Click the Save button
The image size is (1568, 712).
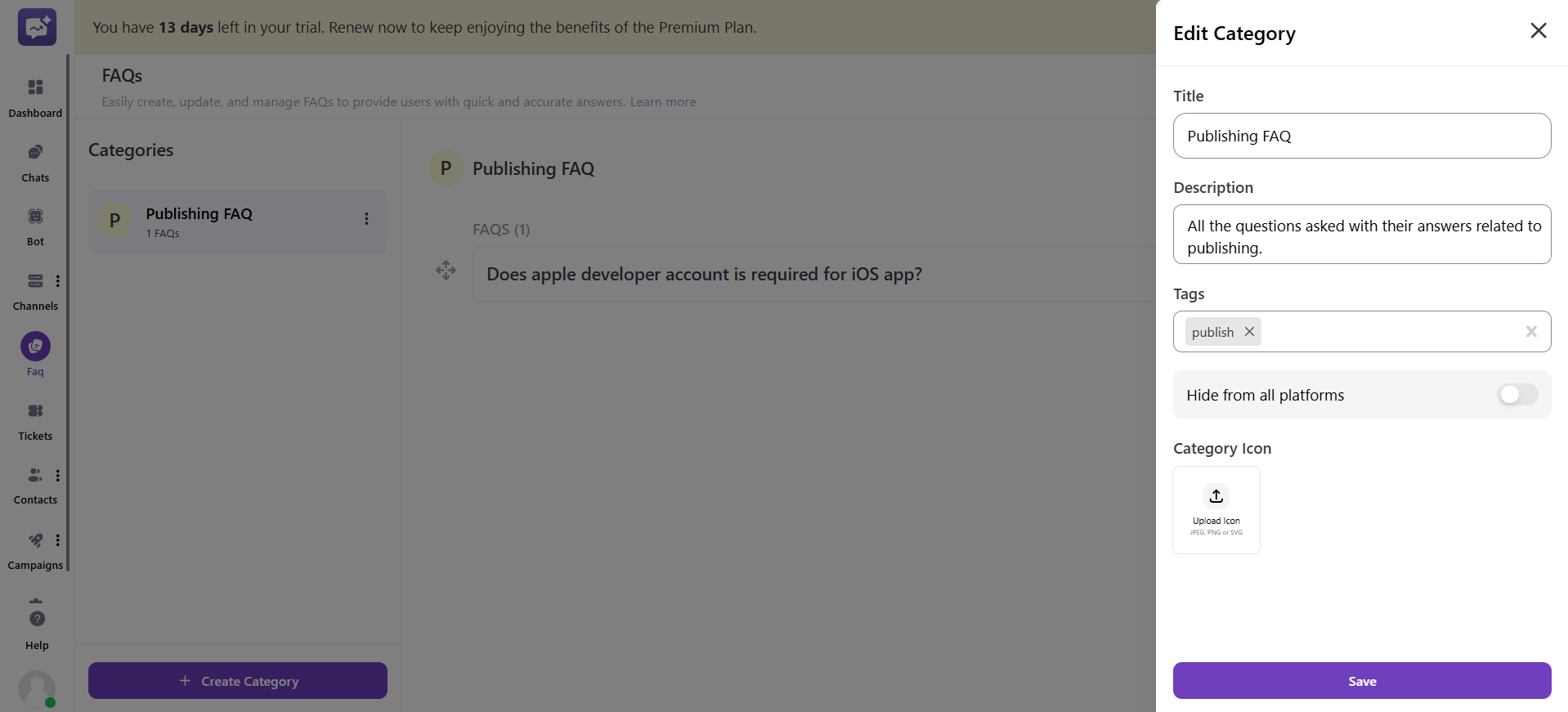pos(1361,680)
